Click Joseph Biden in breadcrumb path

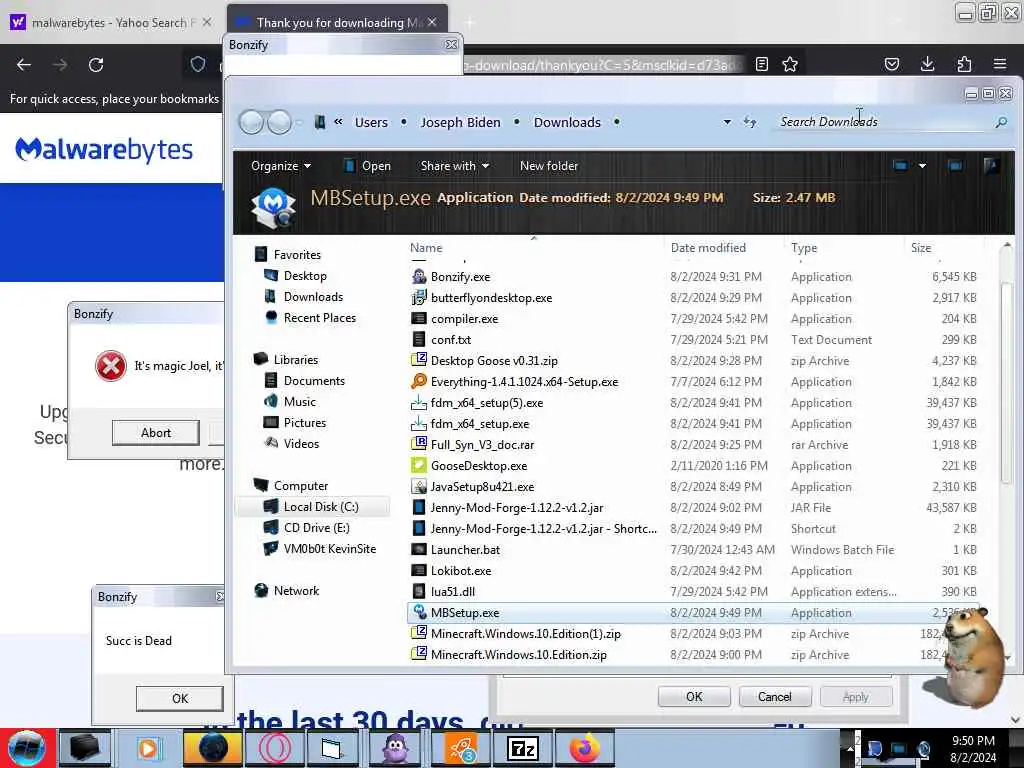(460, 122)
